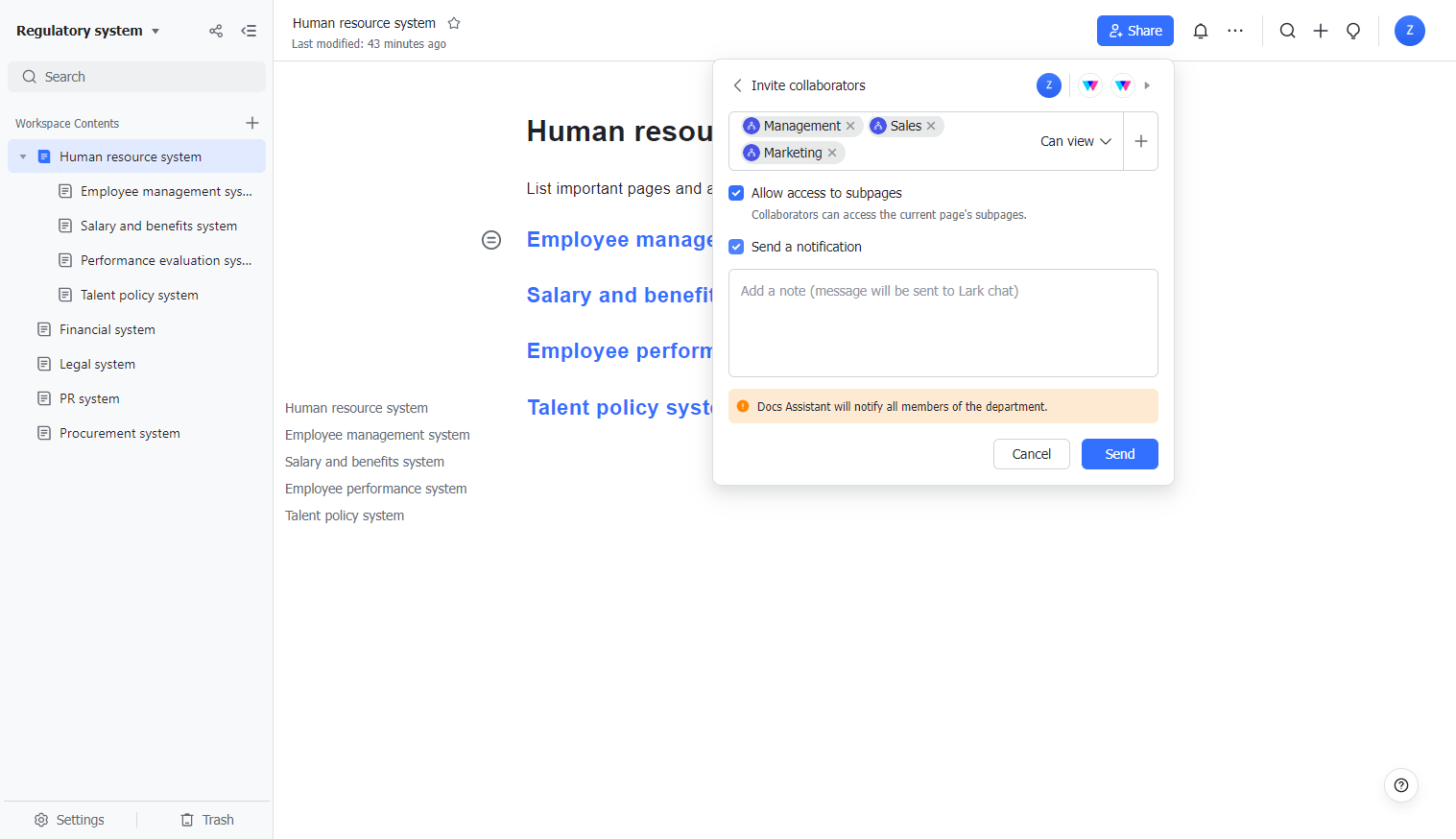The height and width of the screenshot is (839, 1456).
Task: Click the blue Share button
Action: [1135, 31]
